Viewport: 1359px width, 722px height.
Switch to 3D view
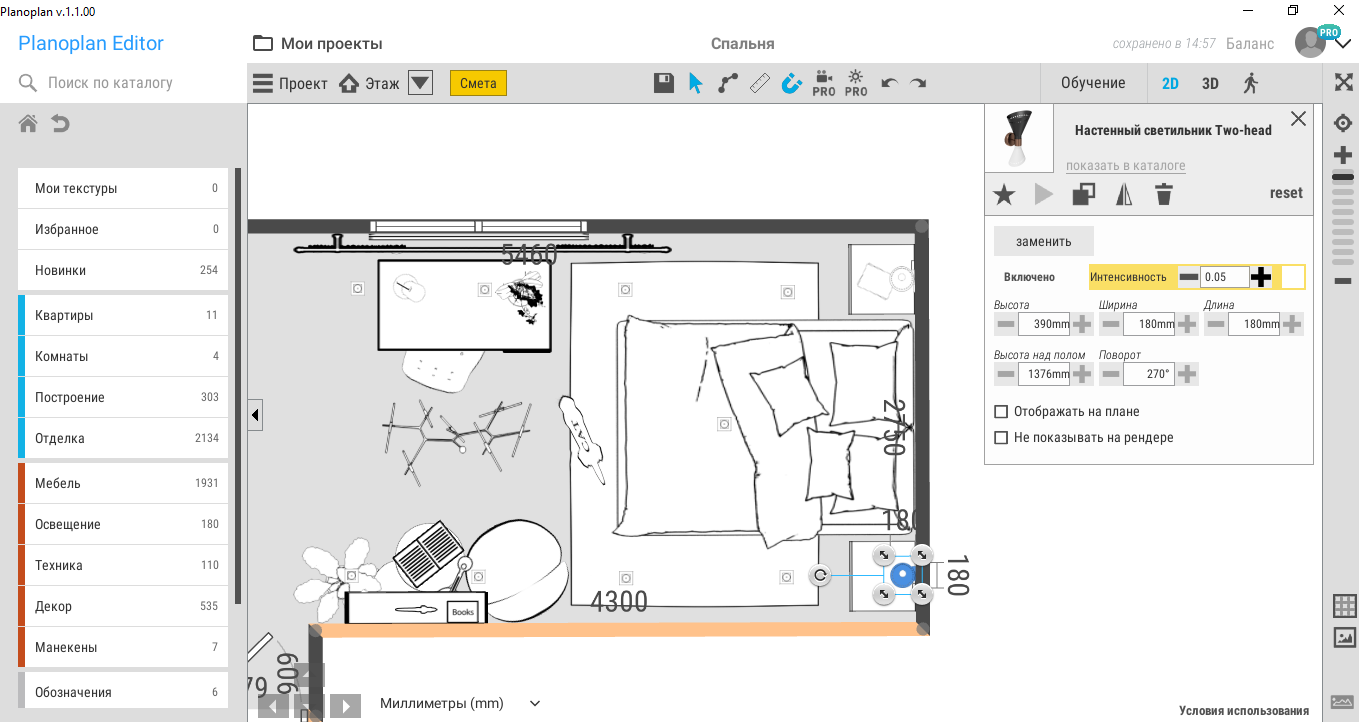pyautogui.click(x=1210, y=83)
